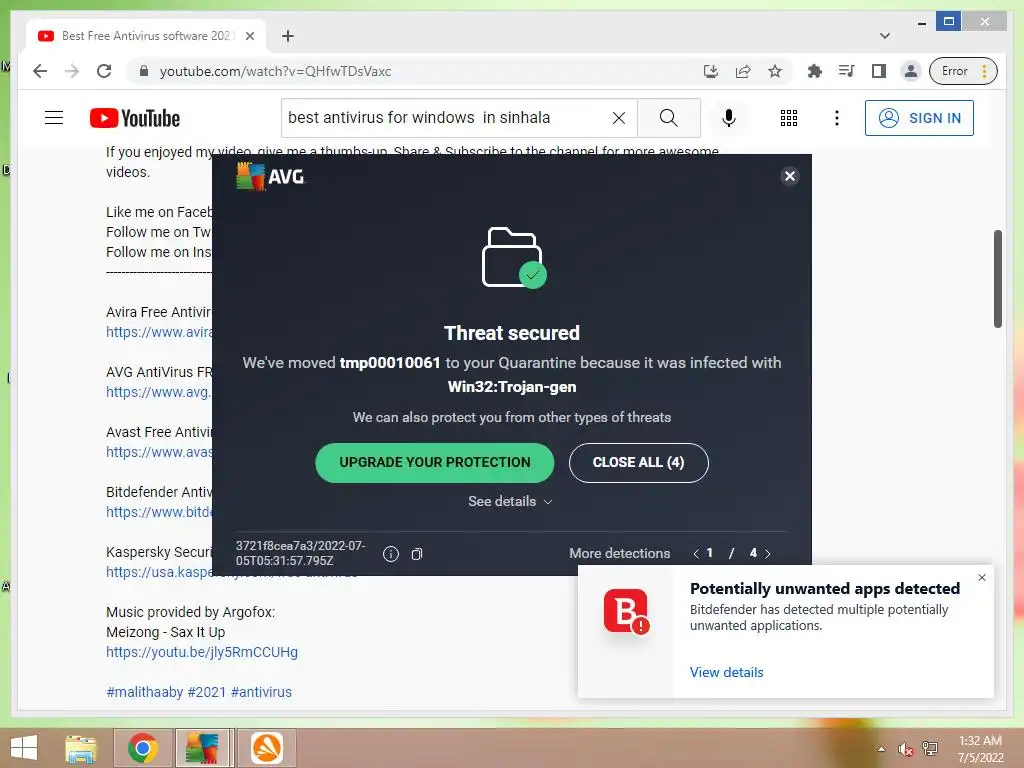The width and height of the screenshot is (1024, 768).
Task: Open the Bitdefender website link
Action: pos(159,512)
